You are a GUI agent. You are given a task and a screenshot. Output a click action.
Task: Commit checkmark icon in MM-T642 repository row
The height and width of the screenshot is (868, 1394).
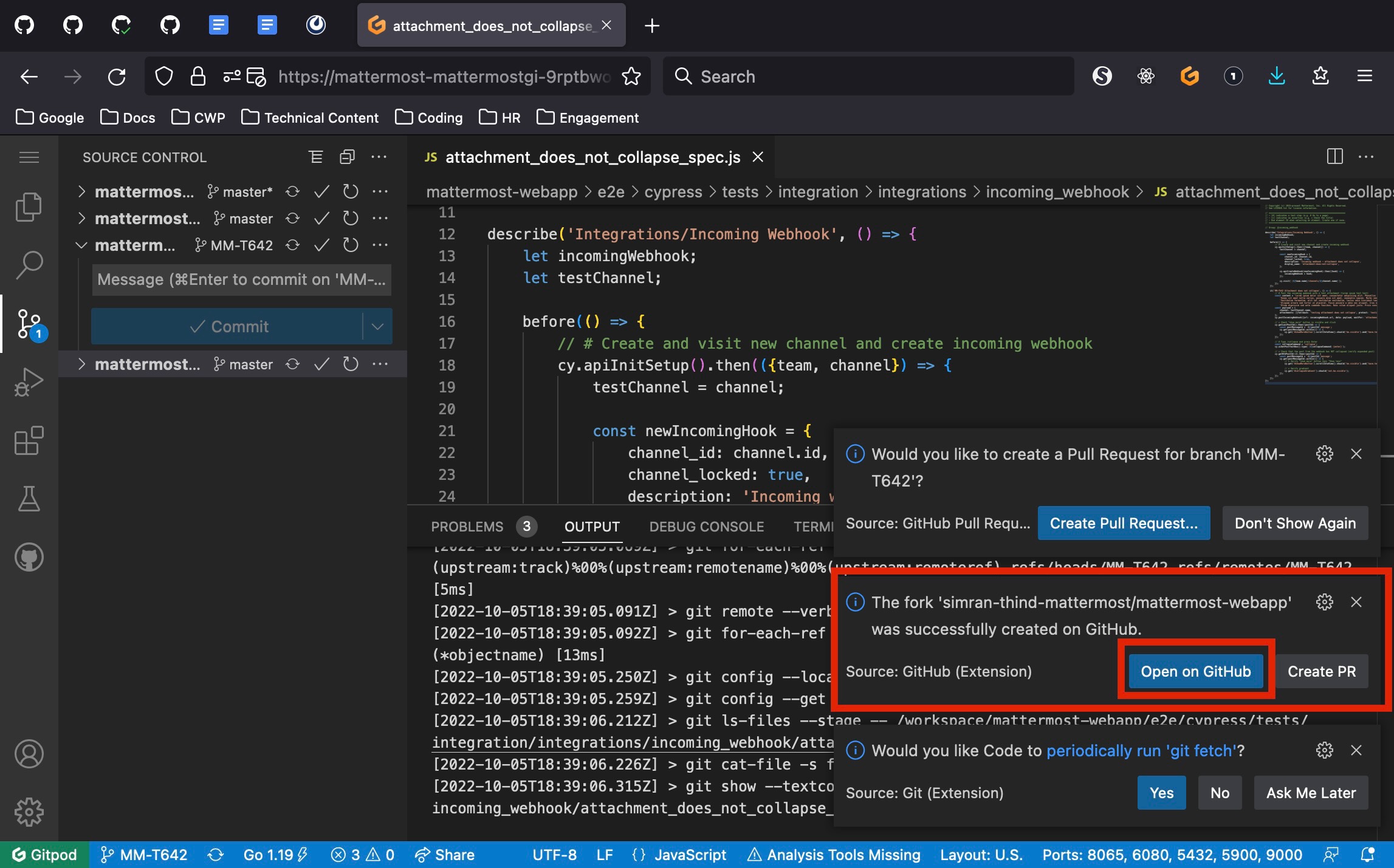pyautogui.click(x=321, y=245)
